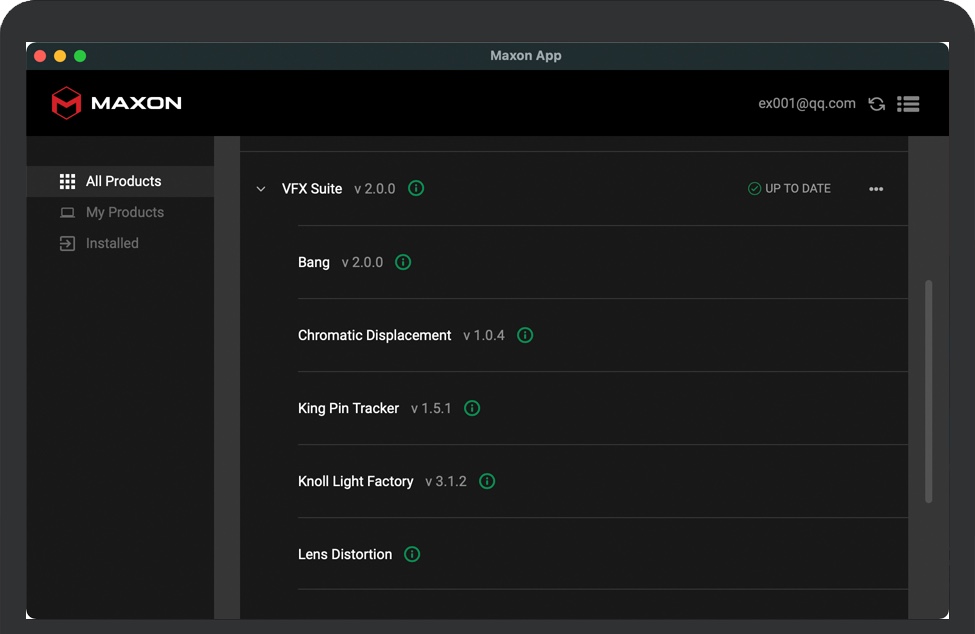
Task: Click King Pin Tracker info icon
Action: [472, 408]
